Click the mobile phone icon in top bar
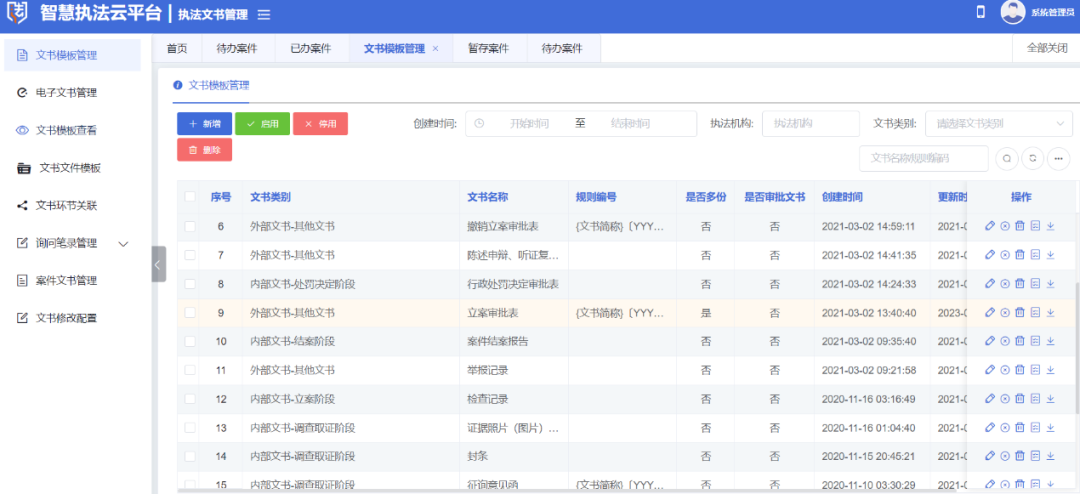Viewport: 1080px width, 494px height. 980,12
